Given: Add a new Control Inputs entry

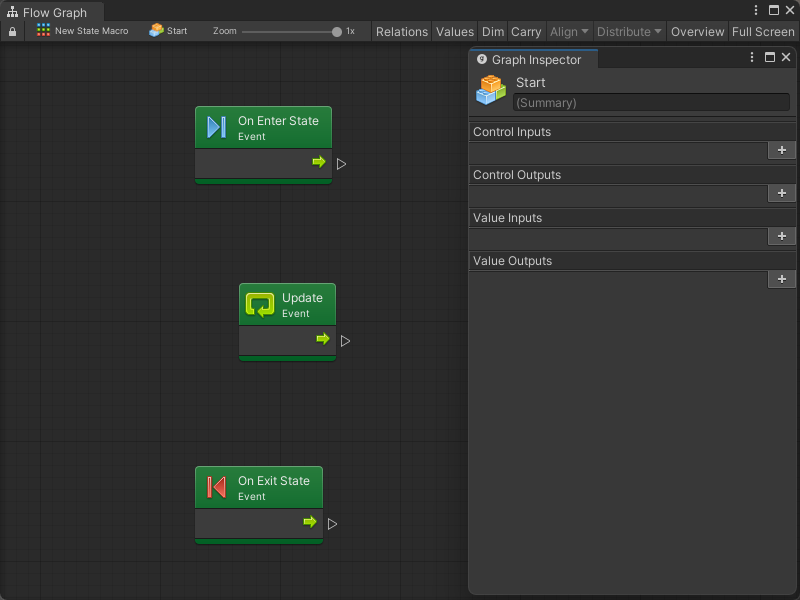Looking at the screenshot, I should pyautogui.click(x=781, y=150).
